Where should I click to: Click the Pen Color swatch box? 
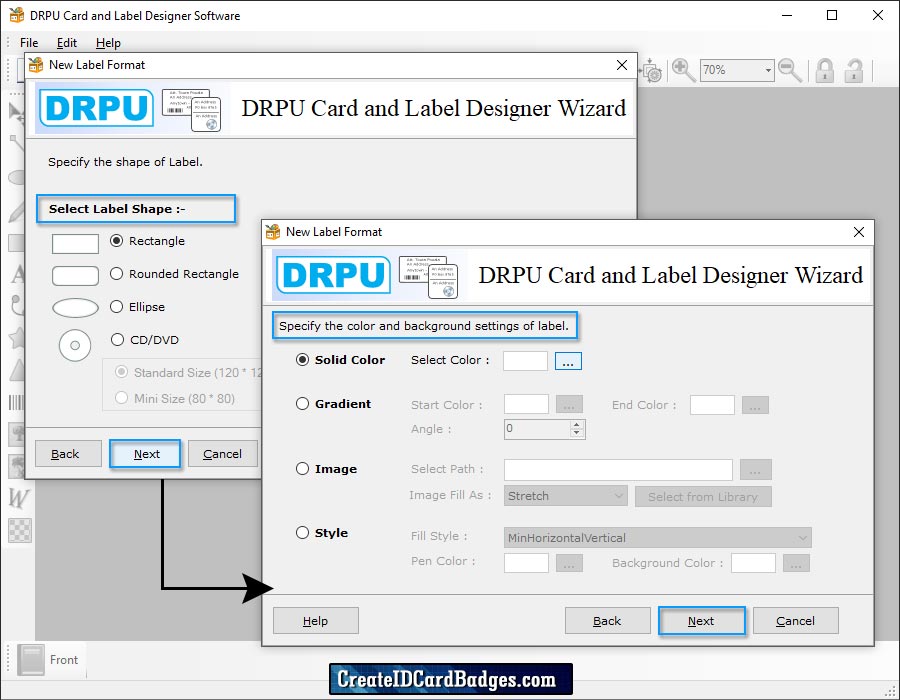coord(526,563)
